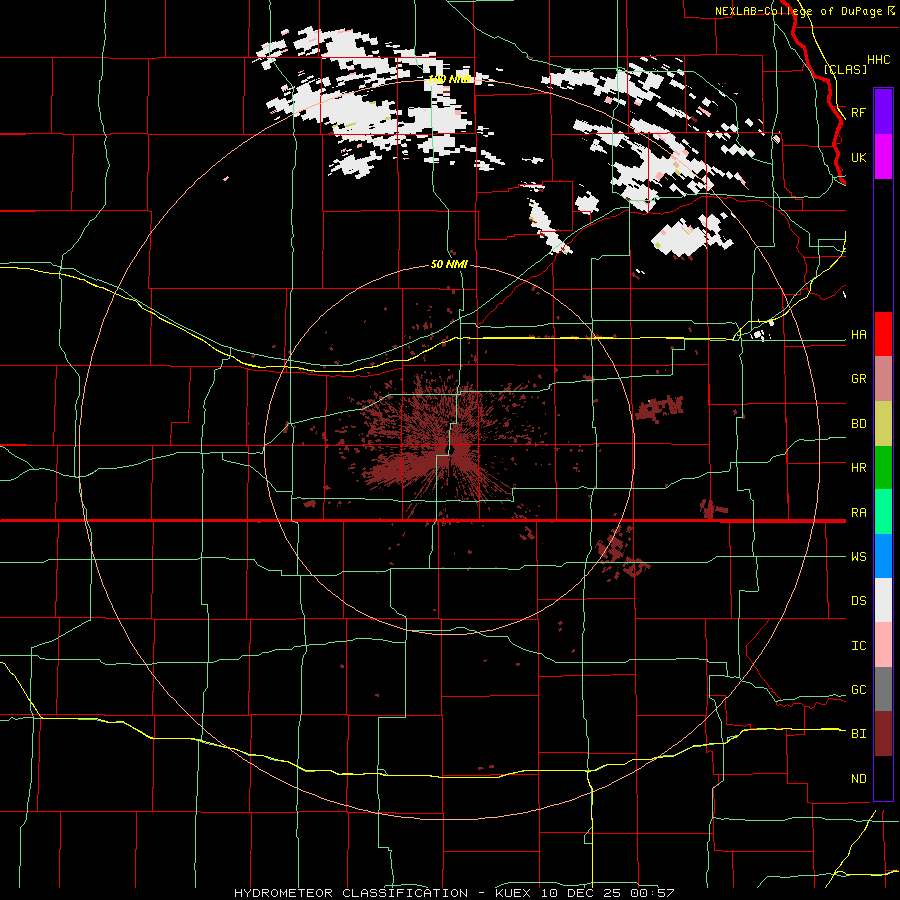This screenshot has width=900, height=900.
Task: Click the NEXLAB-College of DuPage credit text
Action: (800, 11)
